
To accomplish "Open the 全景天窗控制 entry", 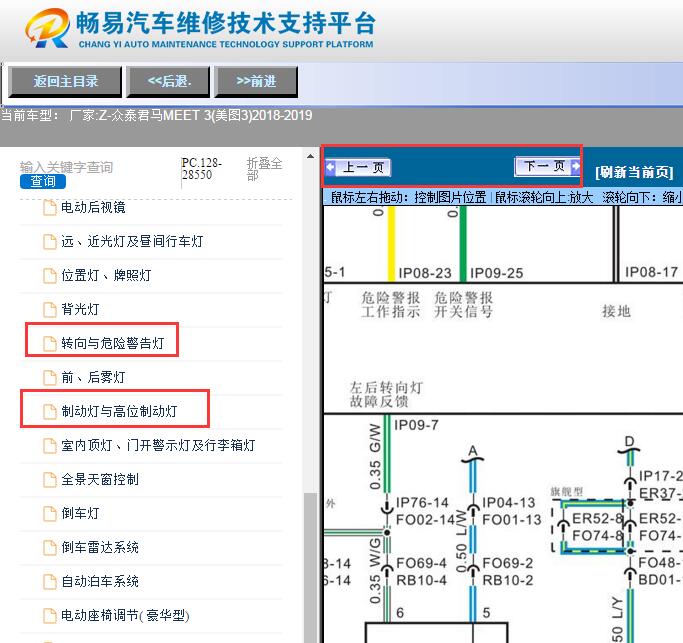I will pos(100,479).
